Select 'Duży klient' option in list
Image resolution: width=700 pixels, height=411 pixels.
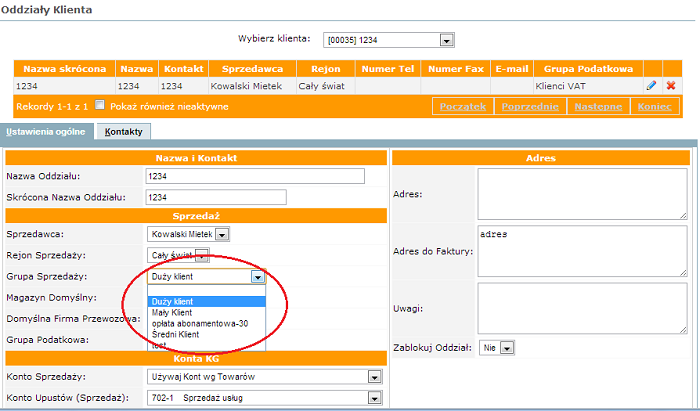point(207,302)
